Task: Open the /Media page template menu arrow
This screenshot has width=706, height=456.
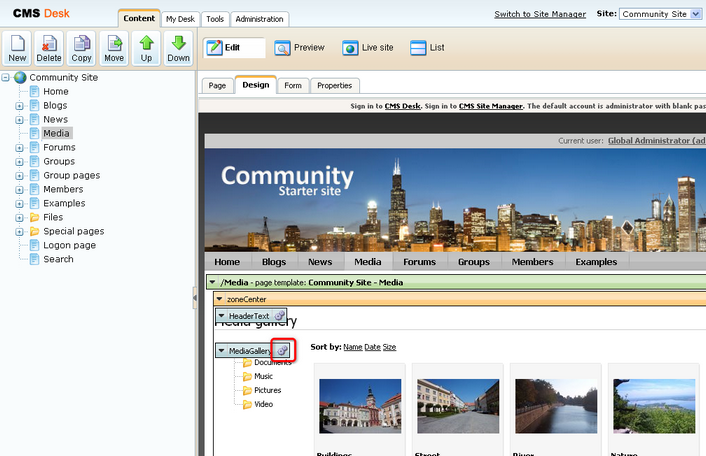Action: pyautogui.click(x=213, y=282)
